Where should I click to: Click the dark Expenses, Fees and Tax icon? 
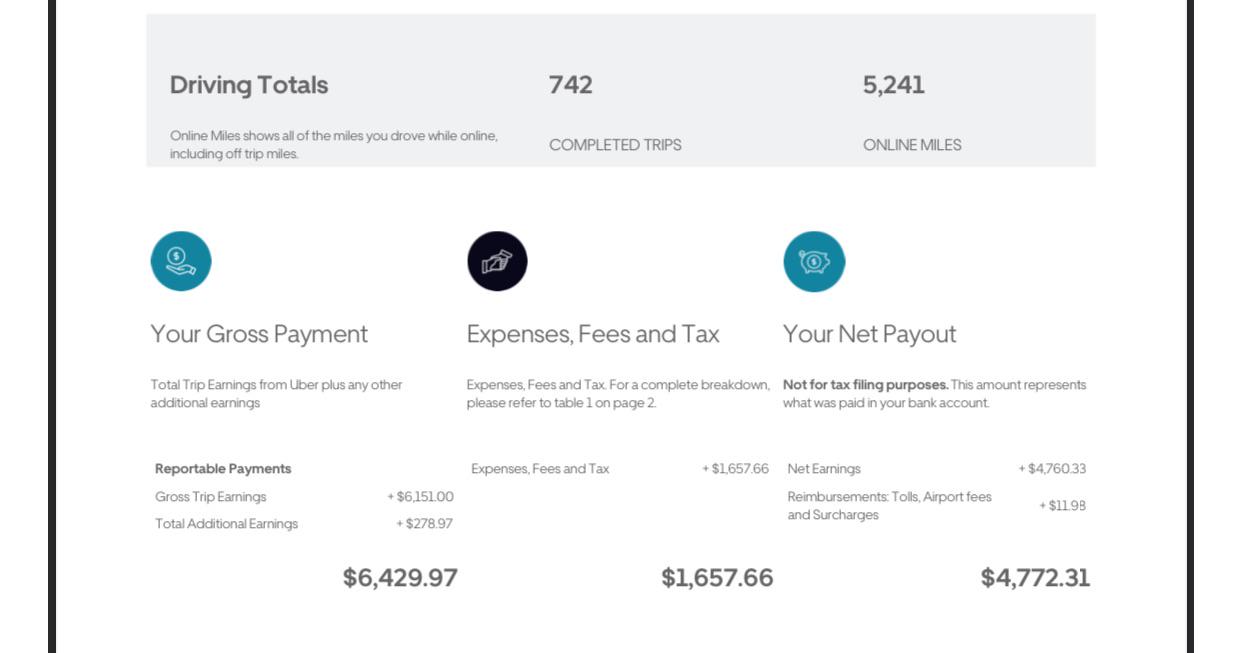pyautogui.click(x=497, y=261)
